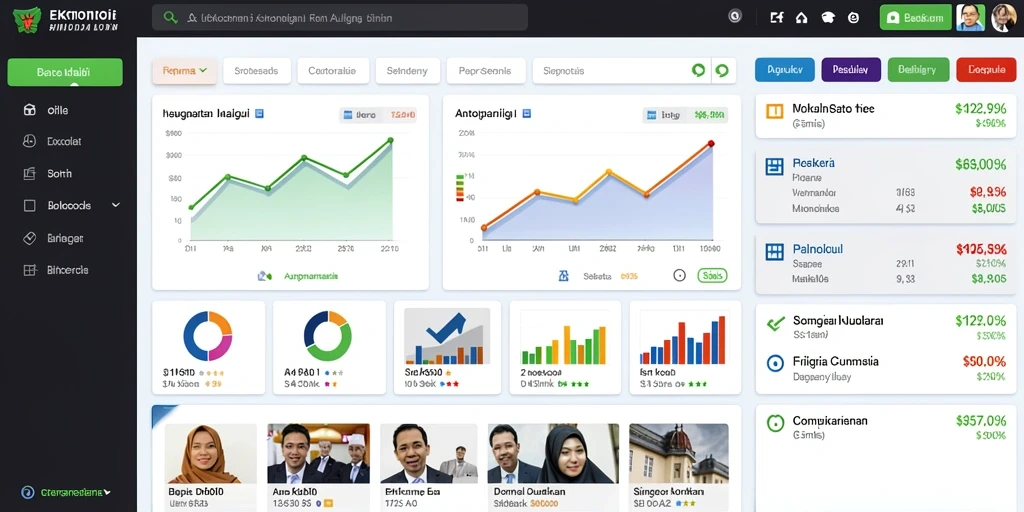Viewport: 1024px width, 512px height.
Task: Click the round gray icon in the header
Action: (x=735, y=18)
